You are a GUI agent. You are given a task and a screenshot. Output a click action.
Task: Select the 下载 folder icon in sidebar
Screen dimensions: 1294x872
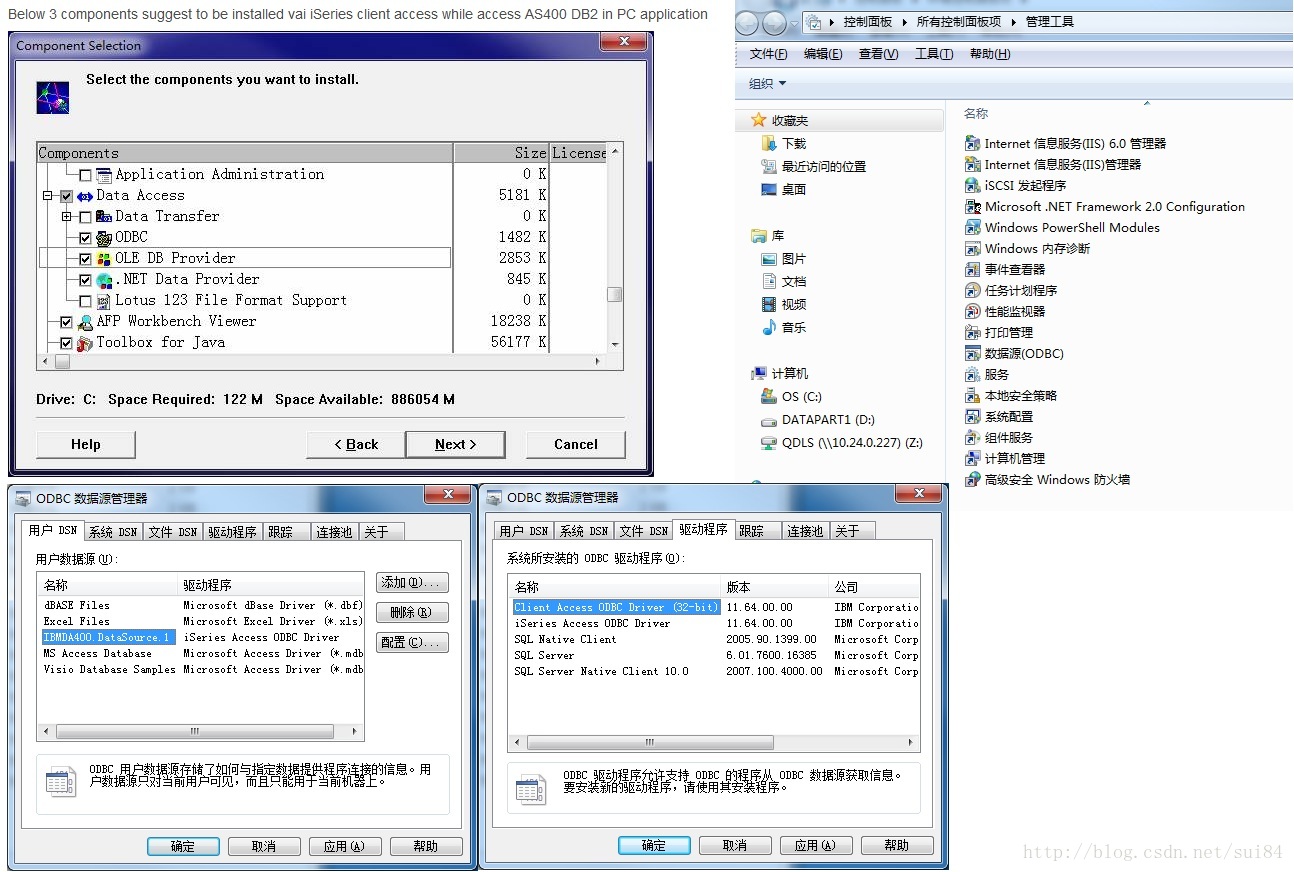pos(768,144)
